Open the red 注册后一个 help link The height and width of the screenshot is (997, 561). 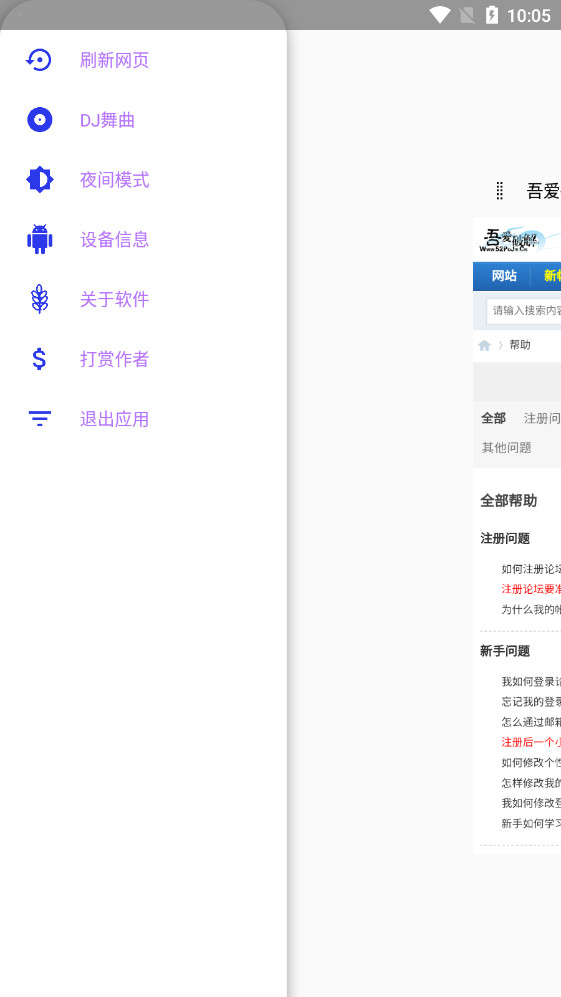coord(531,741)
